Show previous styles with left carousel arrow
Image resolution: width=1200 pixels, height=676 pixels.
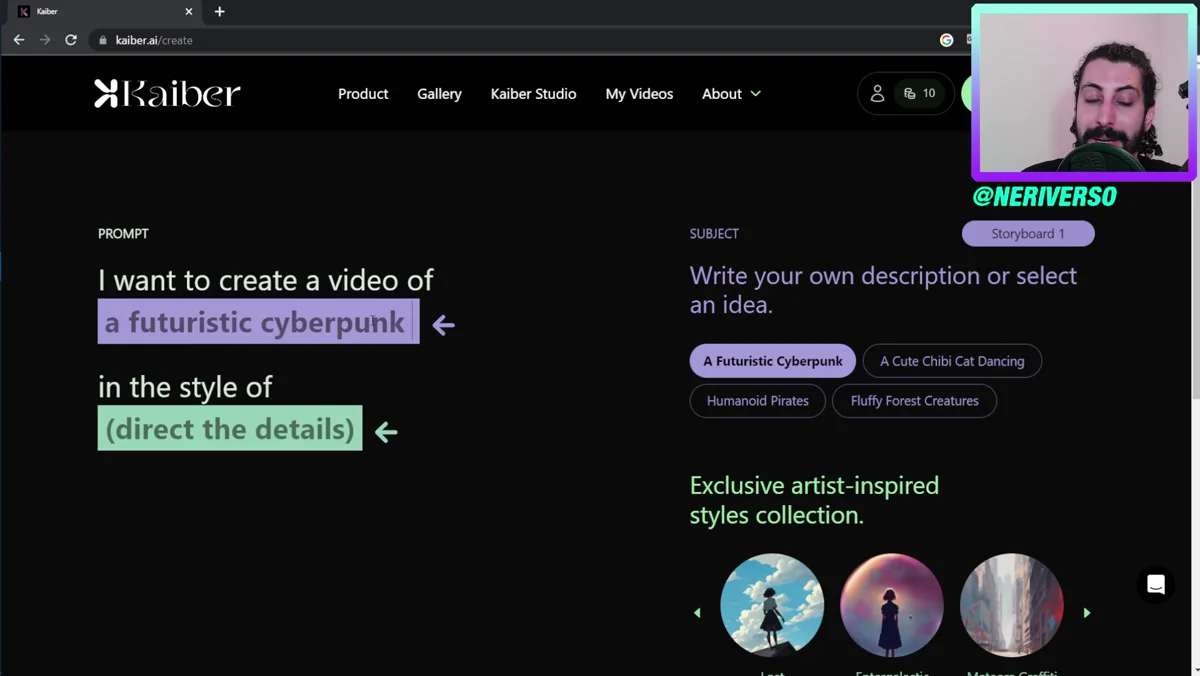(697, 613)
